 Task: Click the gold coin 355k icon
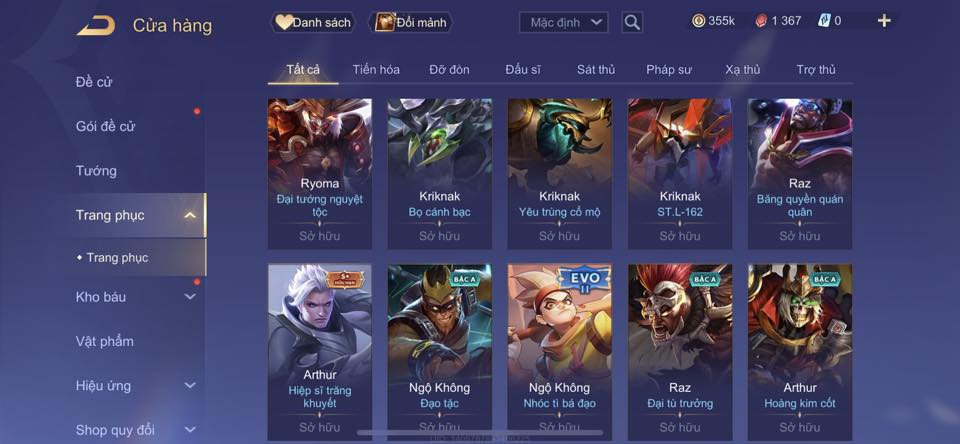[698, 21]
